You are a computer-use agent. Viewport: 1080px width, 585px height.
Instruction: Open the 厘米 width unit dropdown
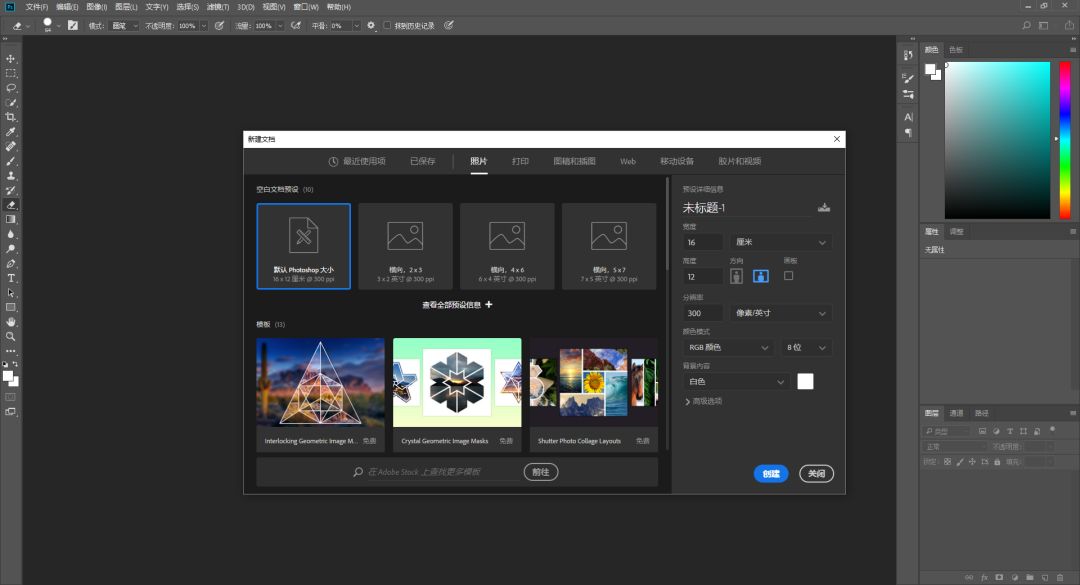point(781,242)
